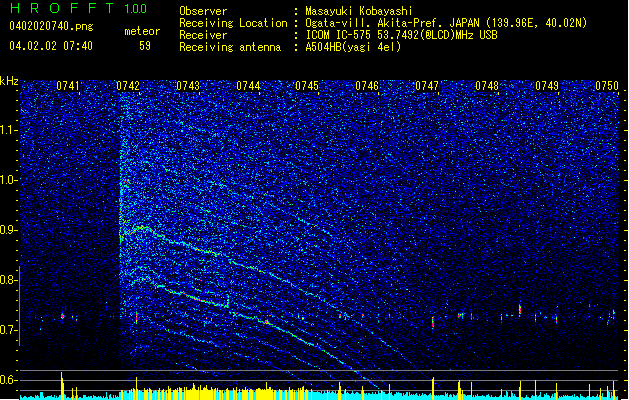Click the 0750 time marker

pyautogui.click(x=607, y=86)
